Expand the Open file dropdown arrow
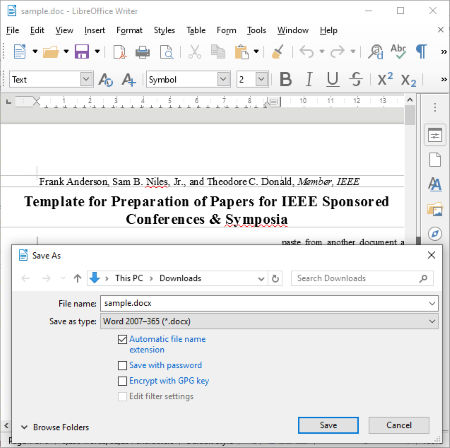Screen dimensions: 450x448 pyautogui.click(x=66, y=52)
